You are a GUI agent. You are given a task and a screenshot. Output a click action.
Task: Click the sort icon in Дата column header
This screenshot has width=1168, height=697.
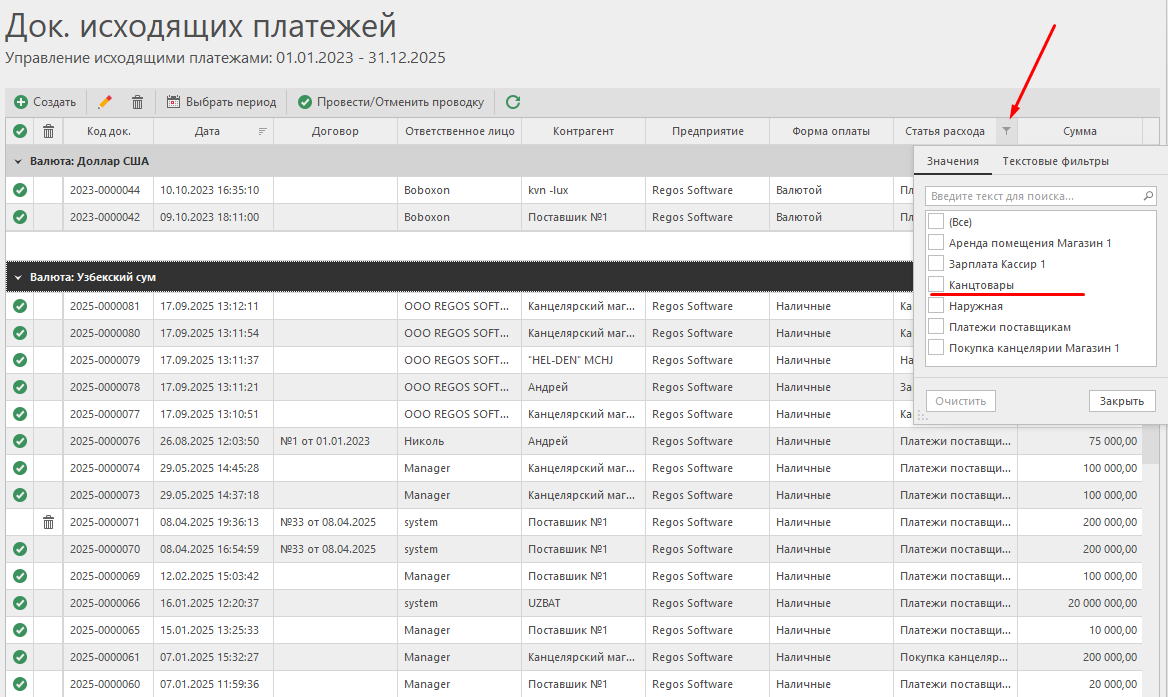click(x=262, y=131)
